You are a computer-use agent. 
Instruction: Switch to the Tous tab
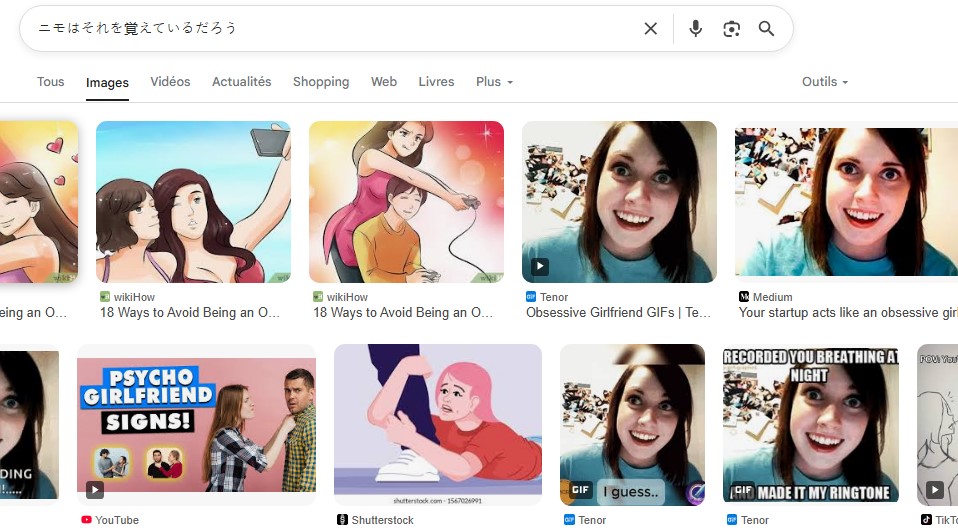tap(50, 82)
